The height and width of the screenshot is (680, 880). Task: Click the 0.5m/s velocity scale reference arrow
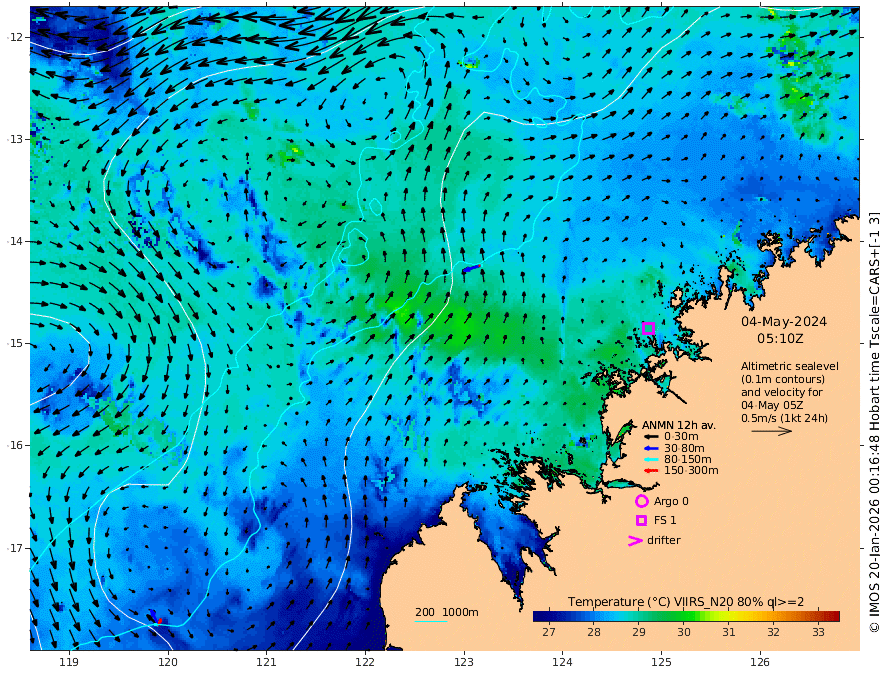click(772, 431)
